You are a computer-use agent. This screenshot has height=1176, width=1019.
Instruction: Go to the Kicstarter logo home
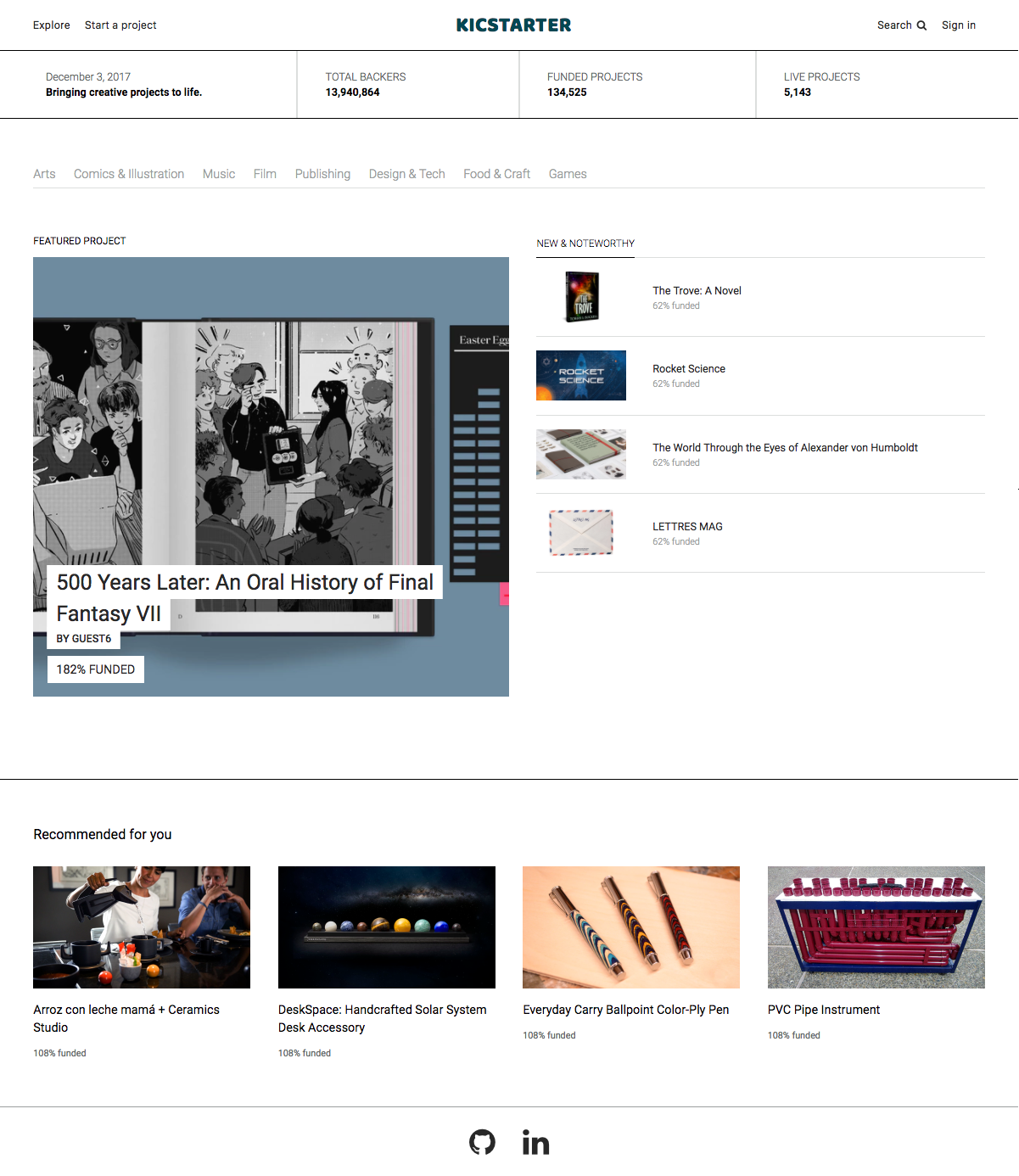(513, 25)
